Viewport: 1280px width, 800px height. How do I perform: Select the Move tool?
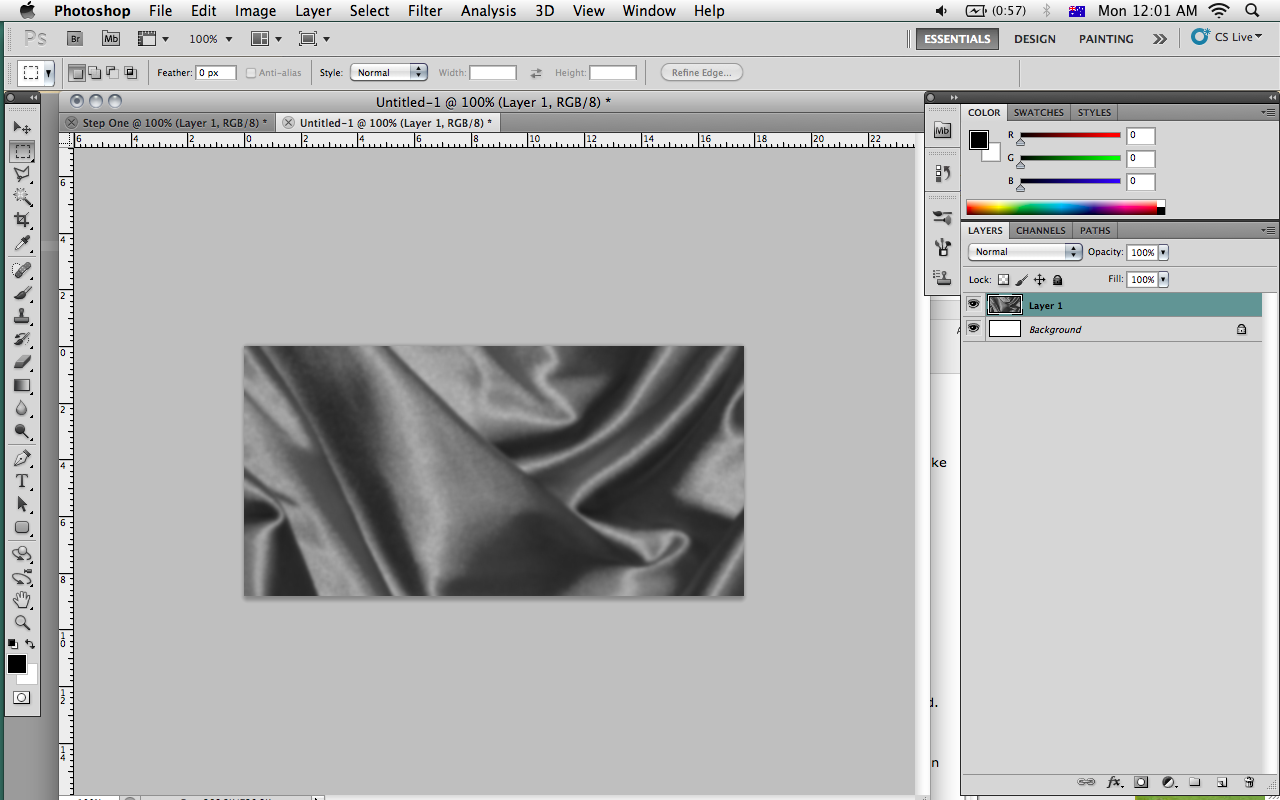coord(22,128)
